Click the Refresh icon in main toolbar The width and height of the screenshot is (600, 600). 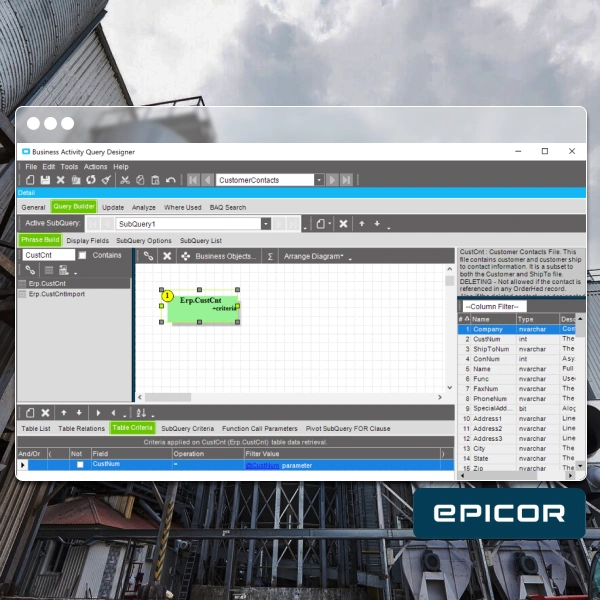point(91,180)
